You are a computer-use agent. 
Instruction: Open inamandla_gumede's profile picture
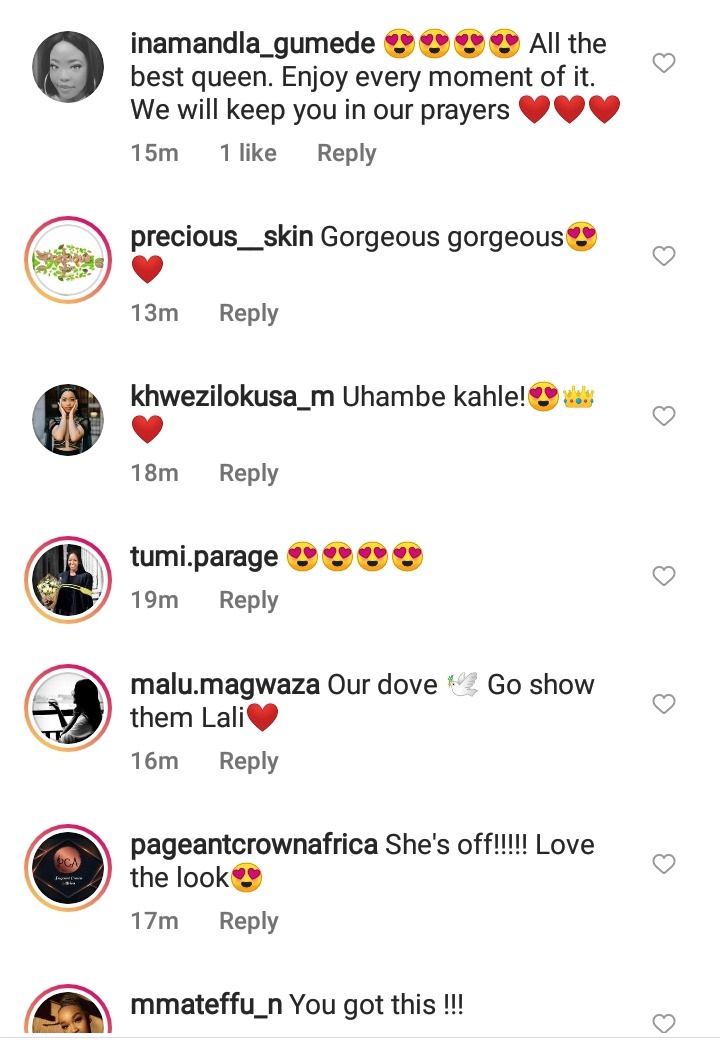68,67
